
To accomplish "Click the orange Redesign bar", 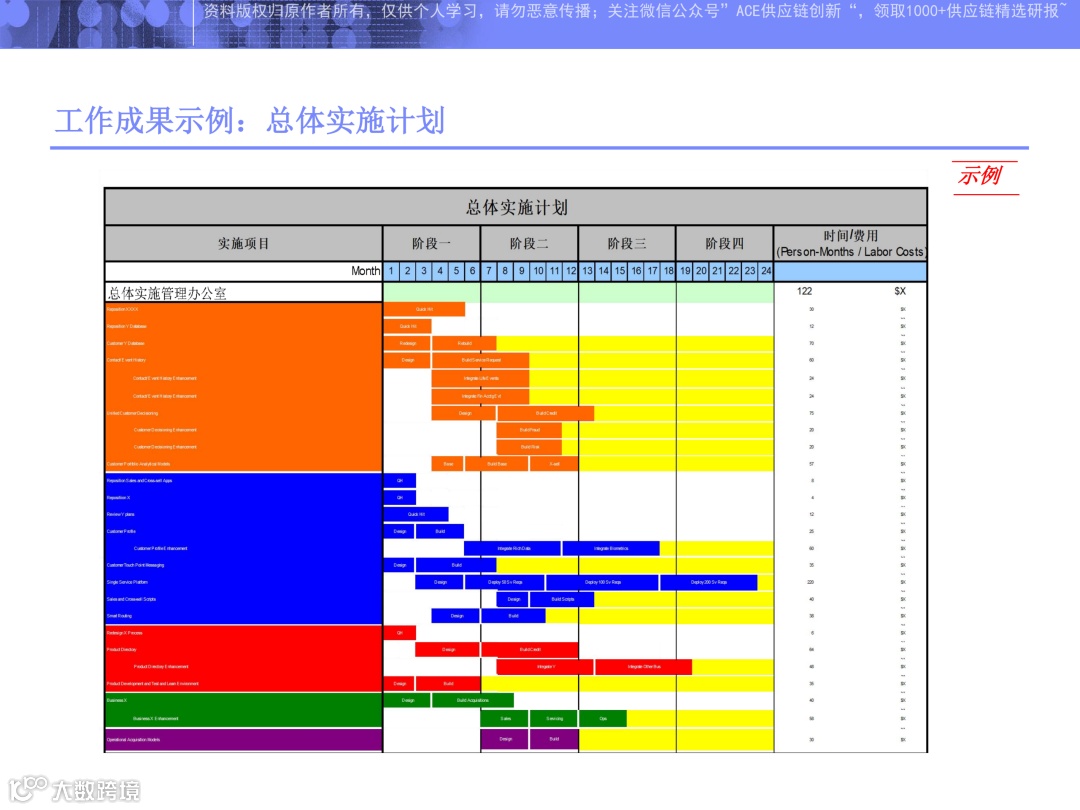I will [x=407, y=343].
